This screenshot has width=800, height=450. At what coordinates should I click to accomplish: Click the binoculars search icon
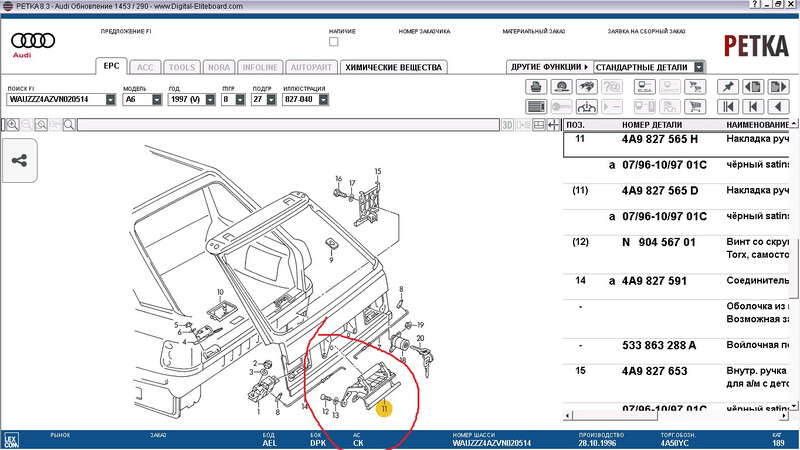tap(587, 87)
